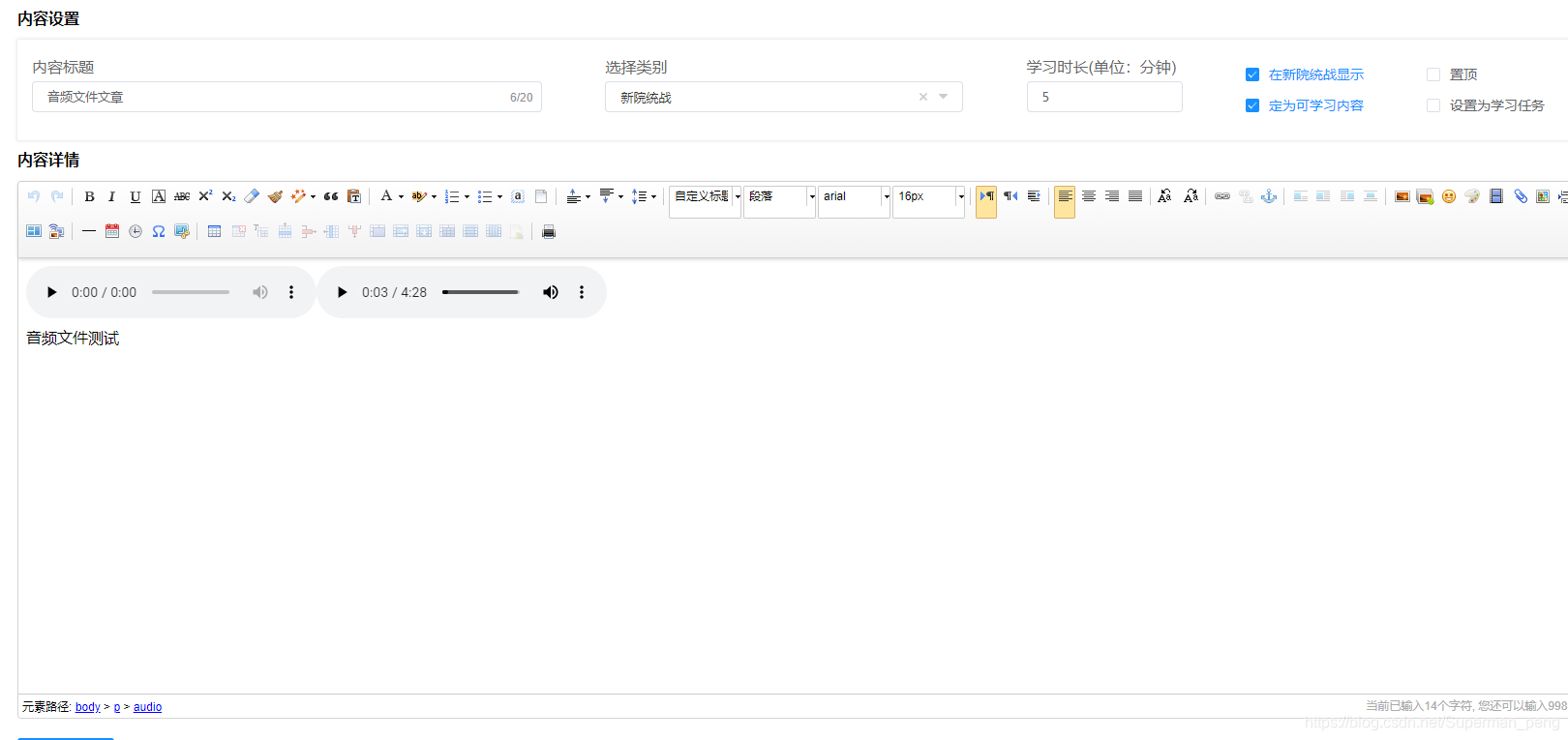Open special characters Omega icon
1568x740 pixels.
click(159, 231)
